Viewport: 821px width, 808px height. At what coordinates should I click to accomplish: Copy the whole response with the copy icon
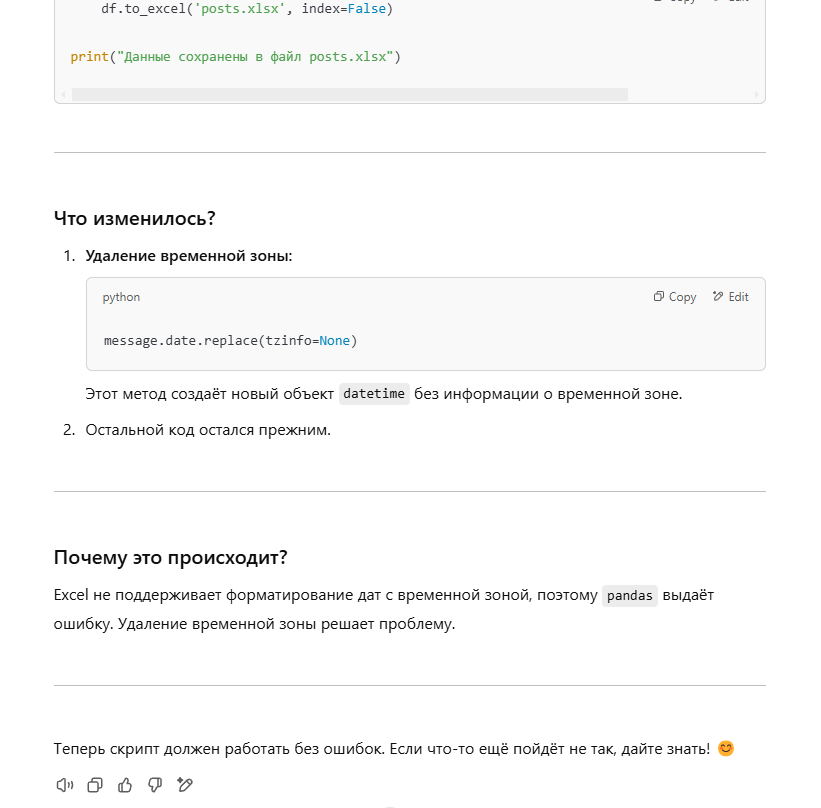click(x=95, y=785)
